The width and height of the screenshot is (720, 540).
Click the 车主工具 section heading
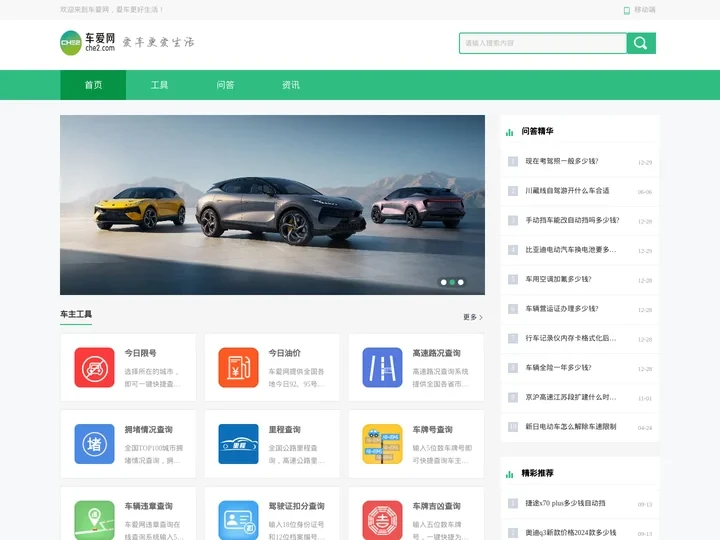76,314
